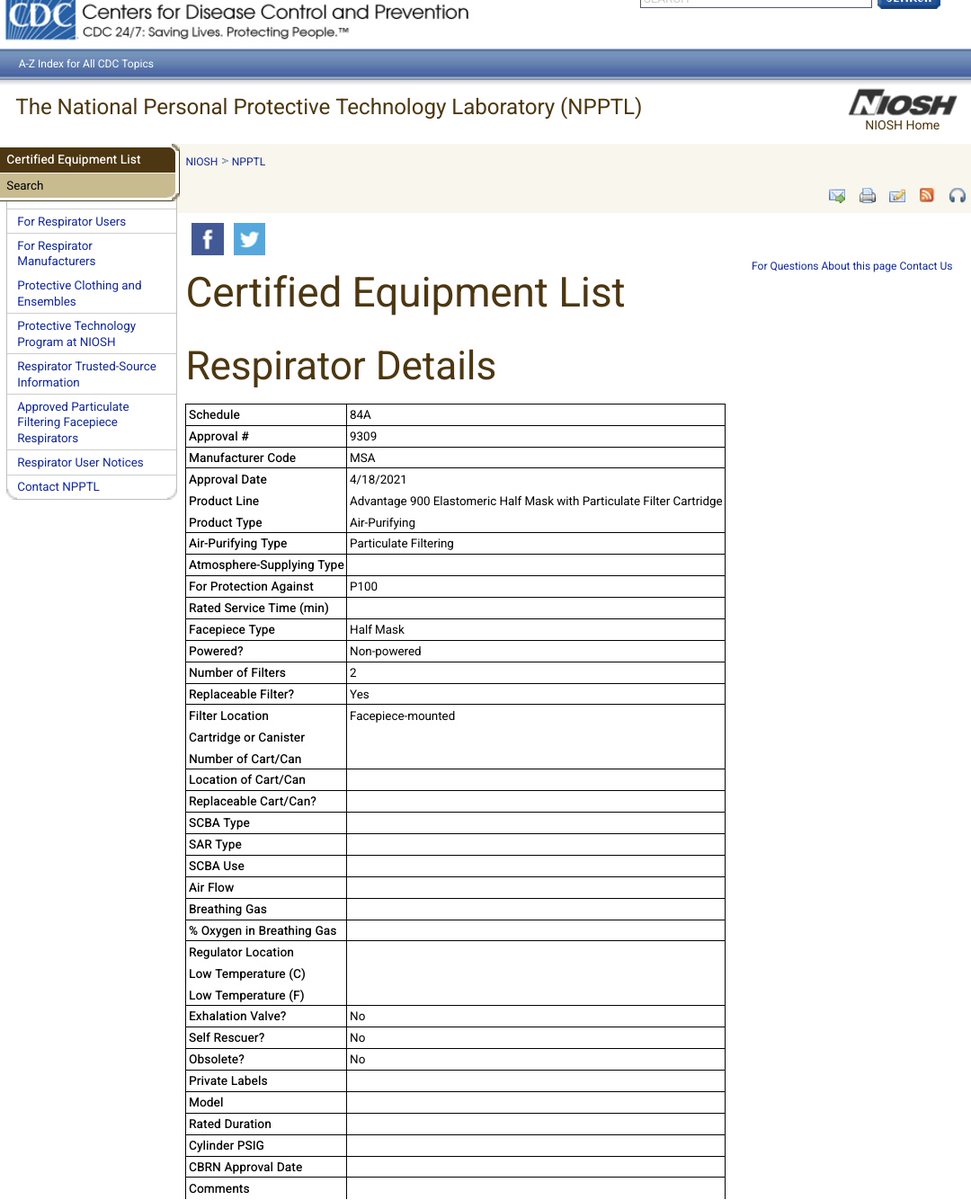
Task: Click the Facepiece Type value Half Mask
Action: [377, 630]
